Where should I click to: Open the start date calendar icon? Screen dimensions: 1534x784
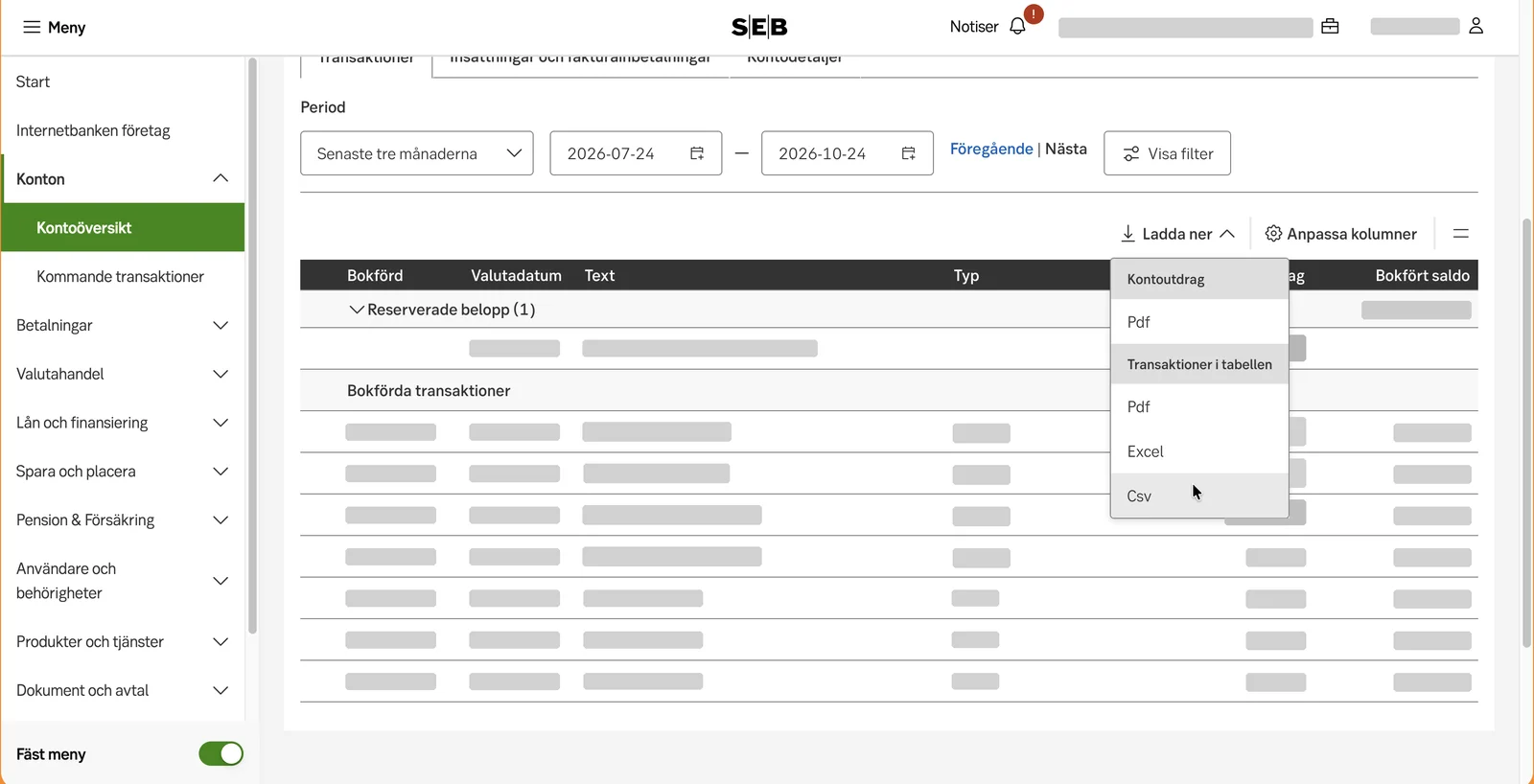(697, 153)
